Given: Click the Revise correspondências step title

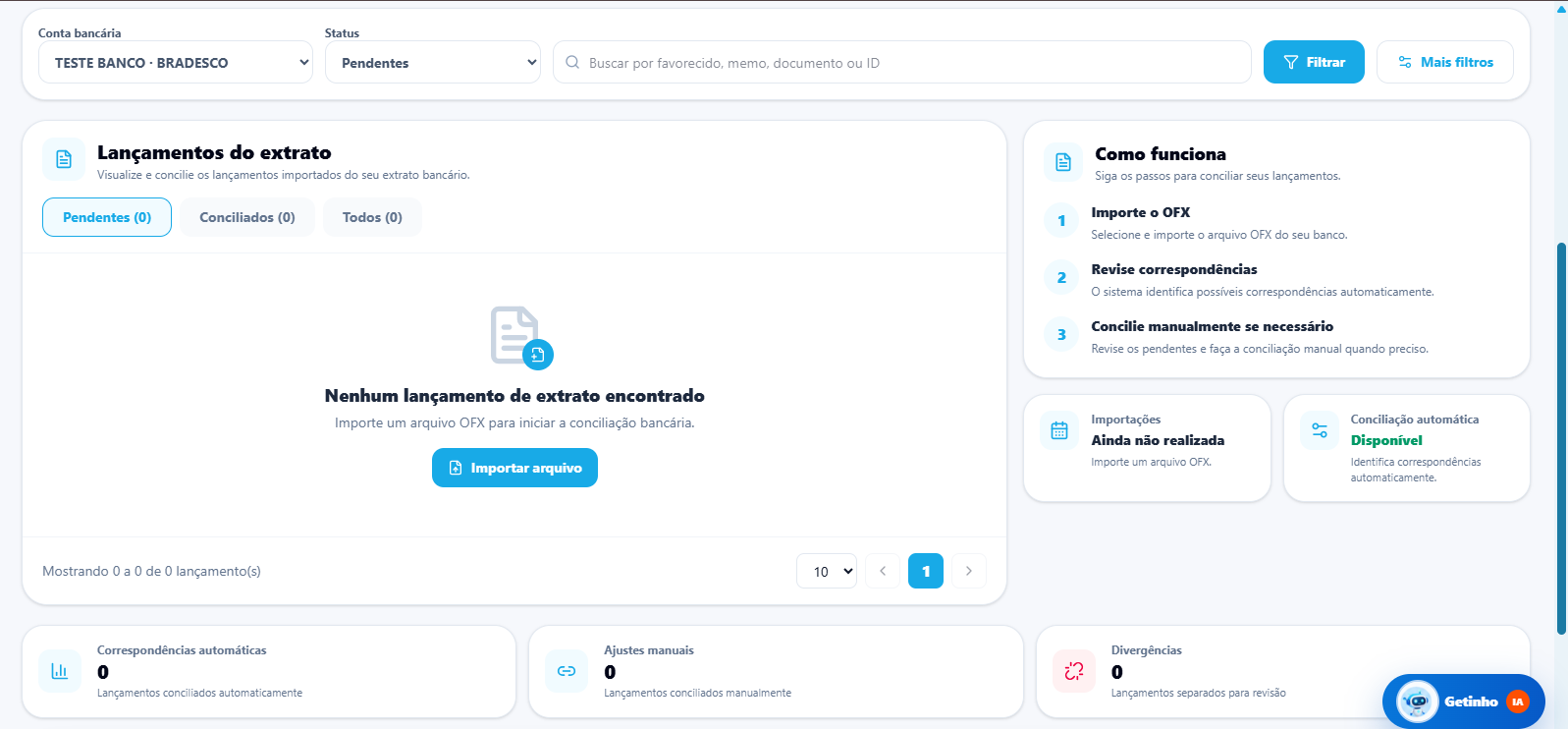Looking at the screenshot, I should click(x=1174, y=269).
